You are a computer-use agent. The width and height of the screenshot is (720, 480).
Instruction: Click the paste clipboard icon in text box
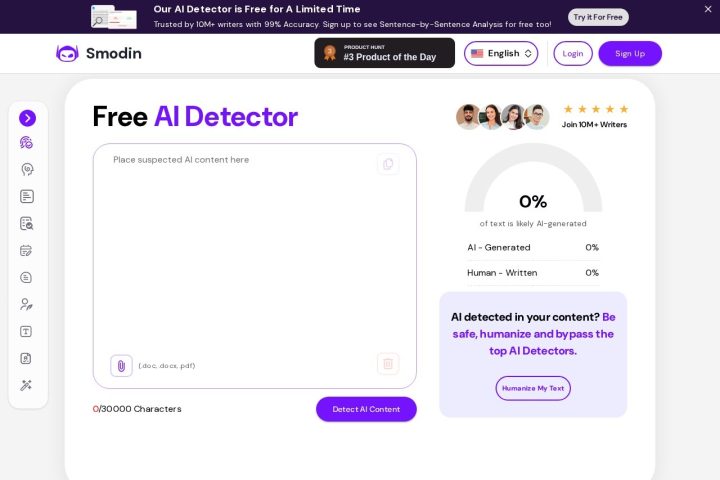[x=388, y=164]
